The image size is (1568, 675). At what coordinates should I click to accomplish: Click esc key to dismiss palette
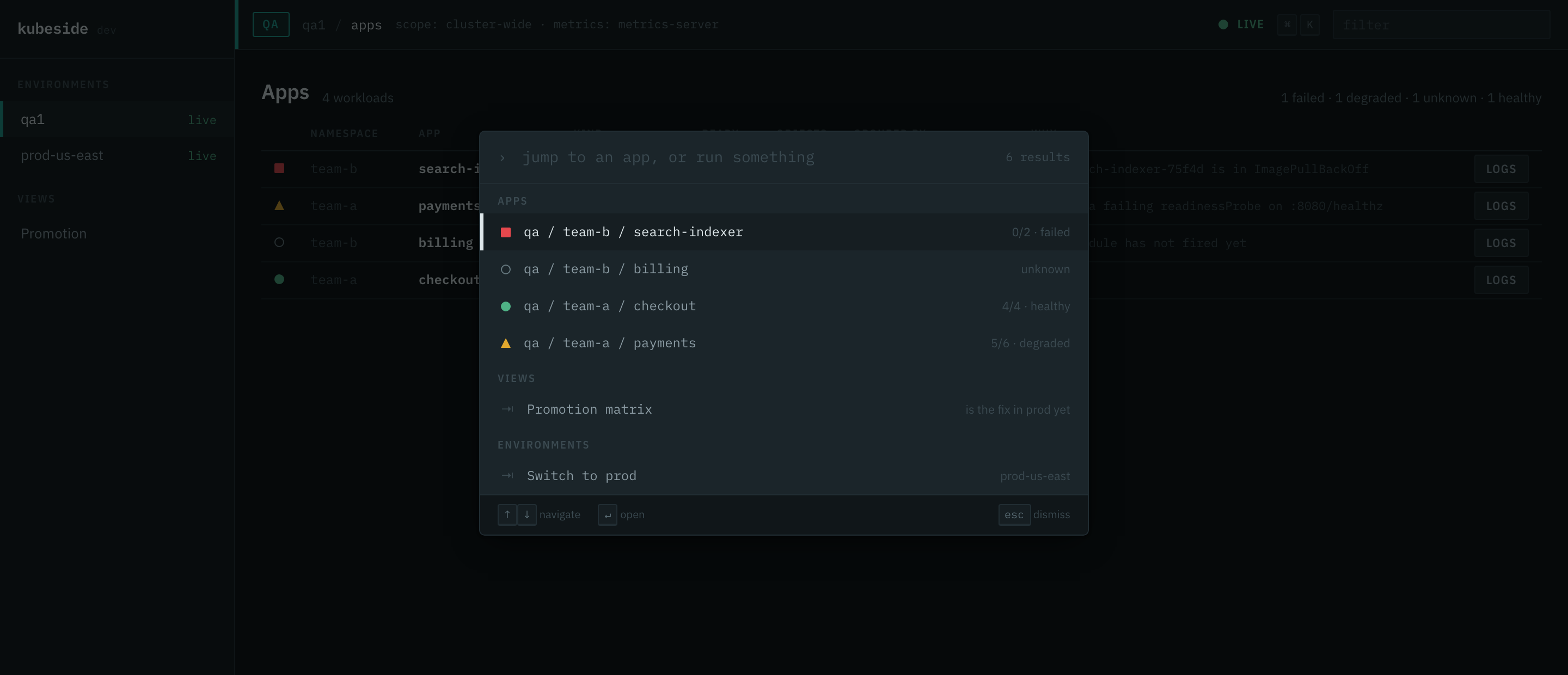[1014, 514]
